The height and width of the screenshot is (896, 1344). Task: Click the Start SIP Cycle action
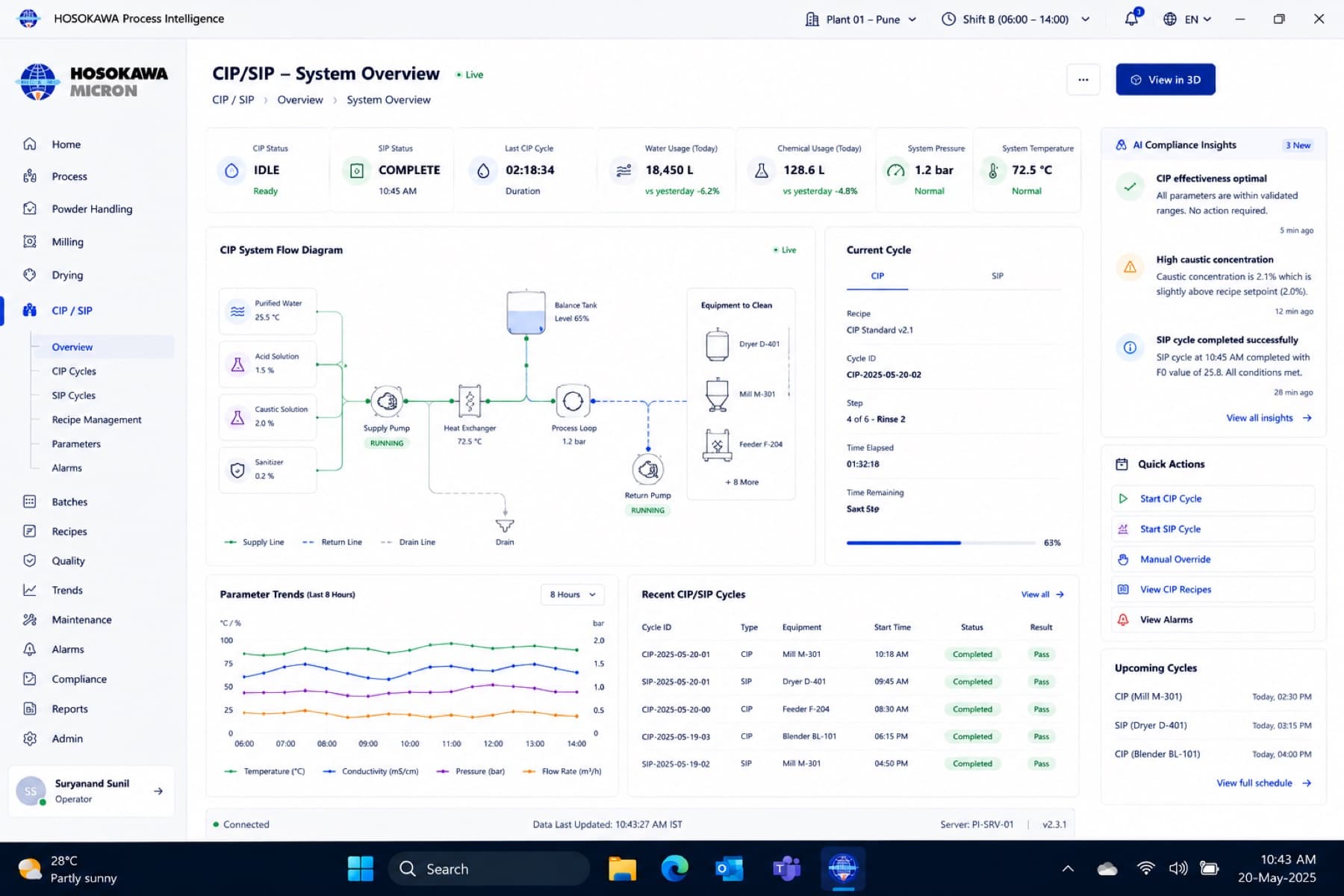(x=1213, y=529)
